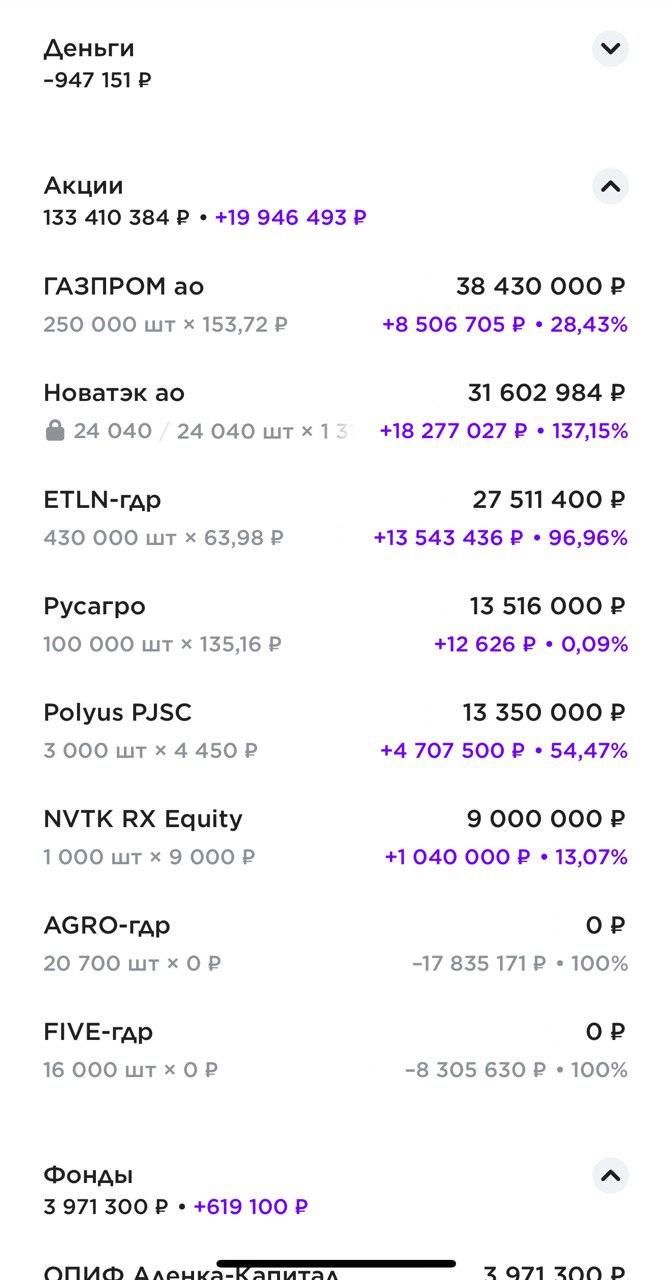672x1280 pixels.
Task: Collapse the Акции section chevron
Action: coord(610,186)
